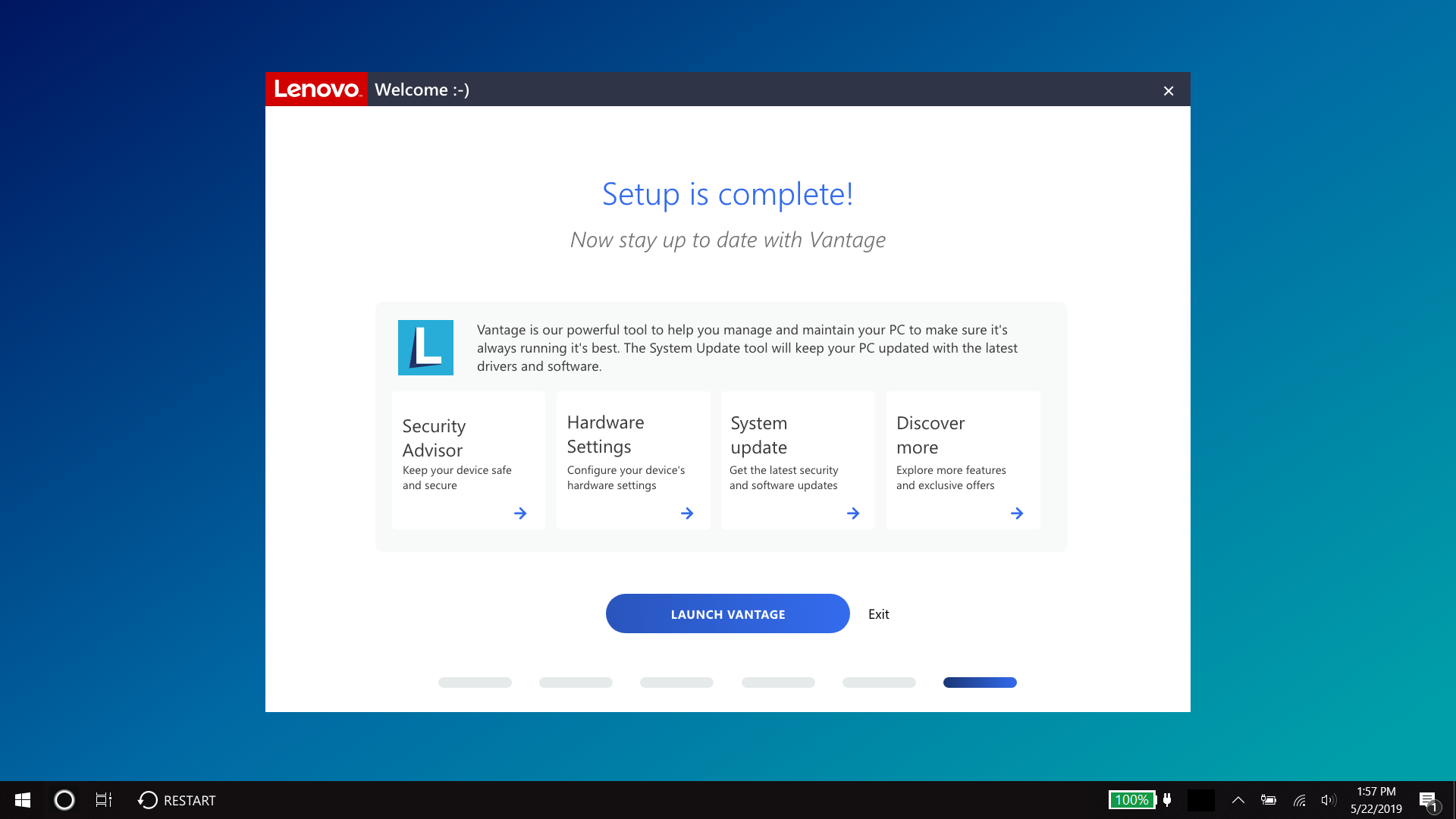This screenshot has height=819, width=1456.
Task: Open Task View in taskbar
Action: [x=104, y=800]
